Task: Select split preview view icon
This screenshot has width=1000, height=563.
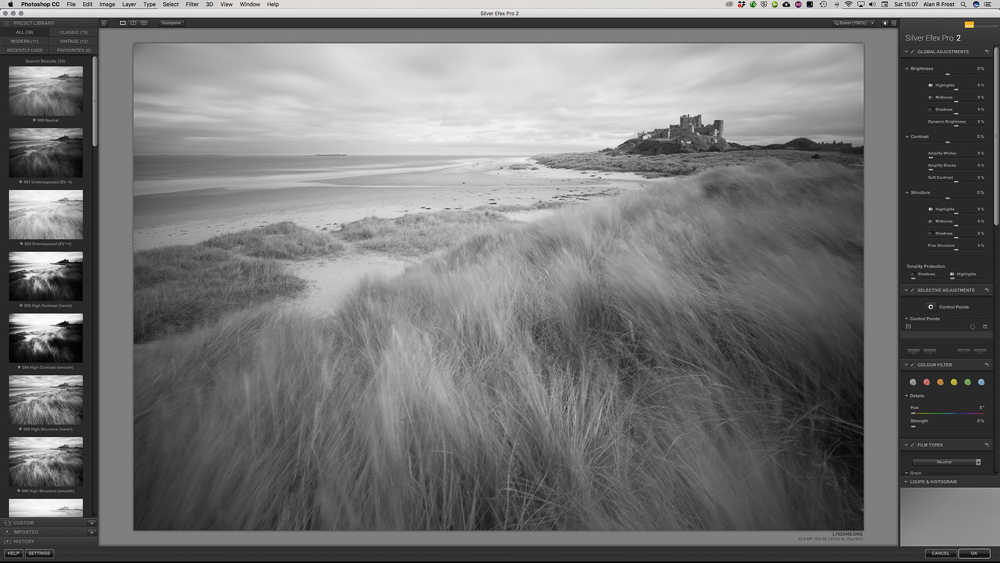Action: (133, 22)
